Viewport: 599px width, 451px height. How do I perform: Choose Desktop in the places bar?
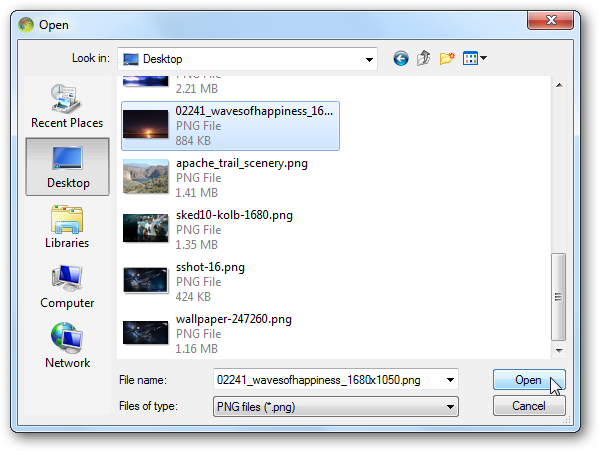tap(67, 167)
